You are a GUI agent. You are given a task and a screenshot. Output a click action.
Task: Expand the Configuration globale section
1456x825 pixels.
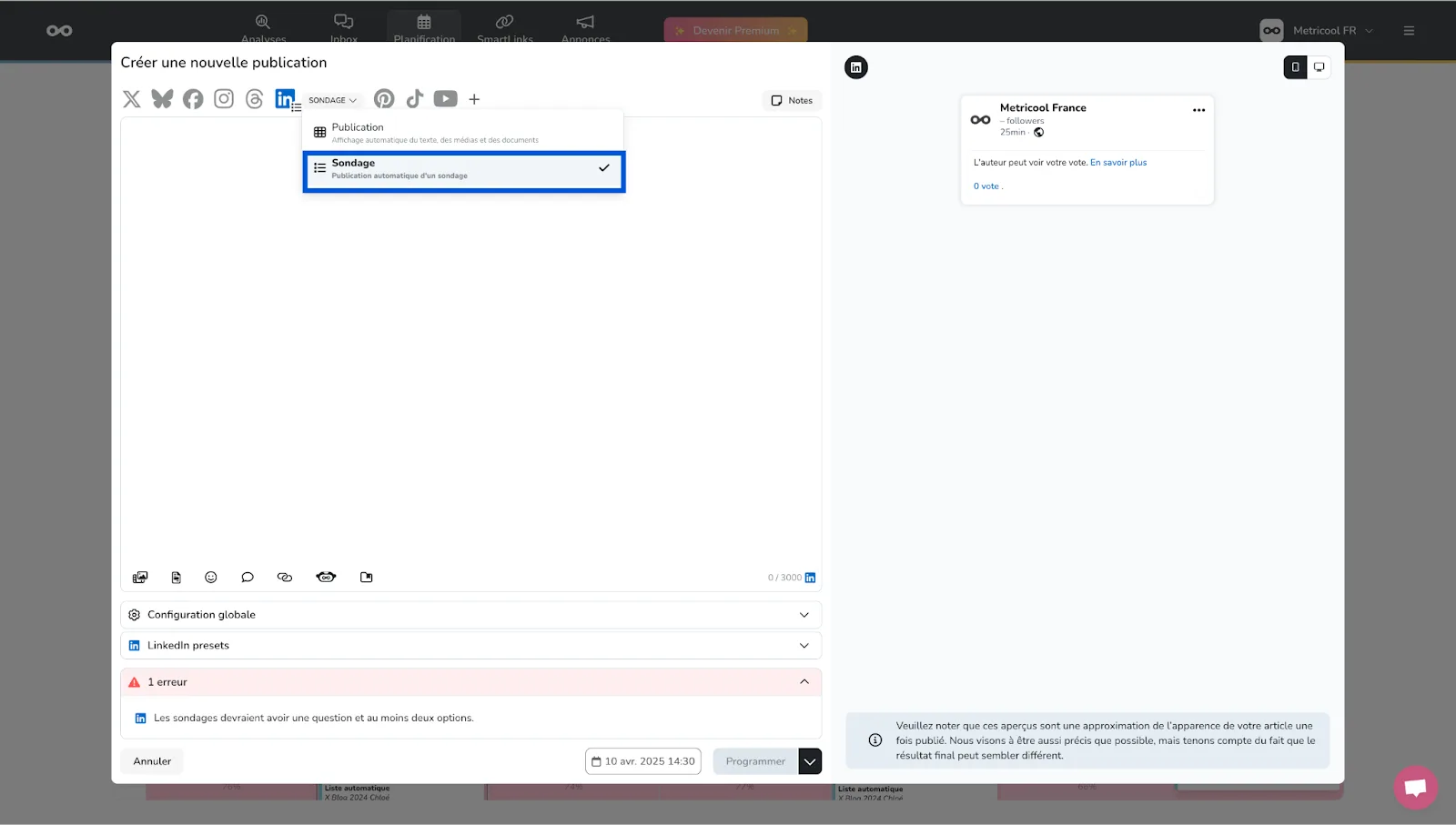pos(470,615)
